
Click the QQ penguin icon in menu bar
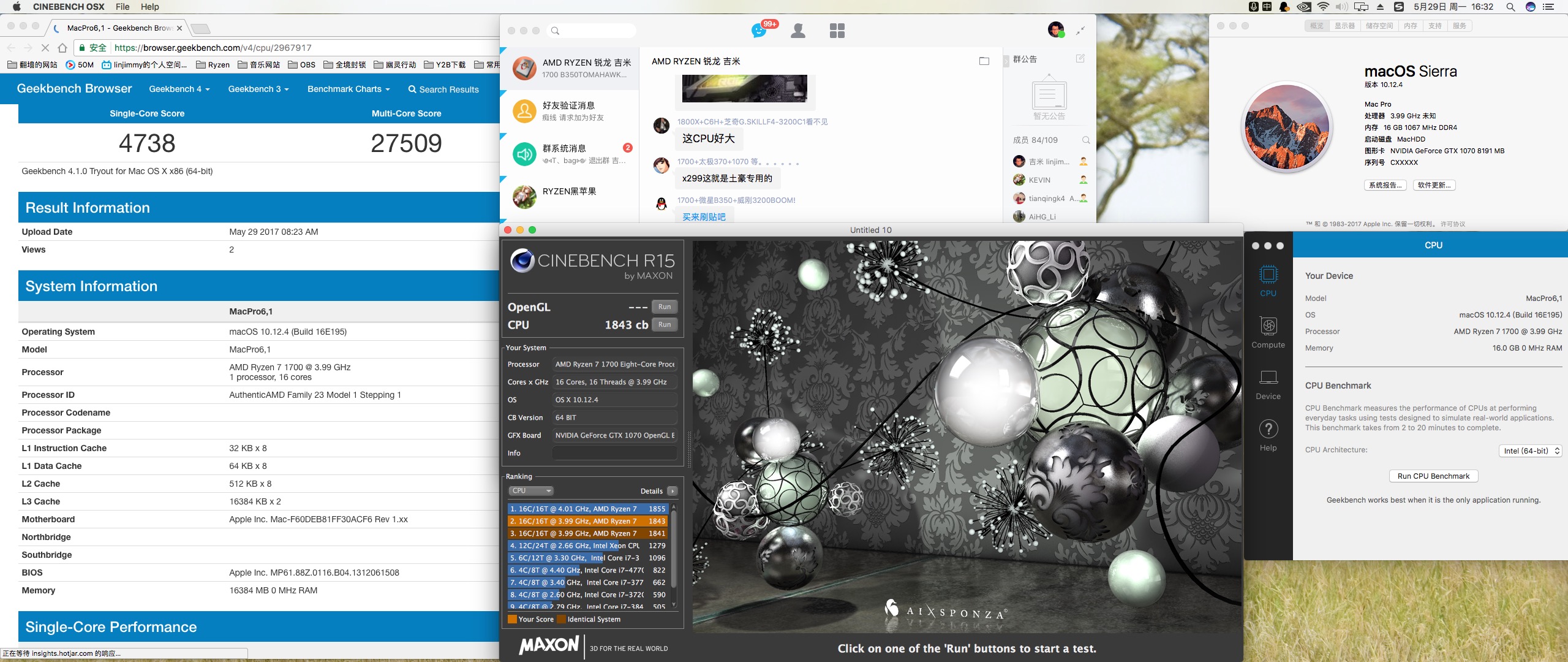pos(1284,7)
